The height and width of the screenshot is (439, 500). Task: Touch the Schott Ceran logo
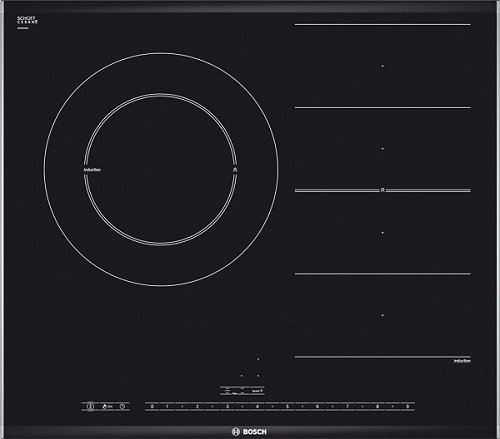[27, 20]
